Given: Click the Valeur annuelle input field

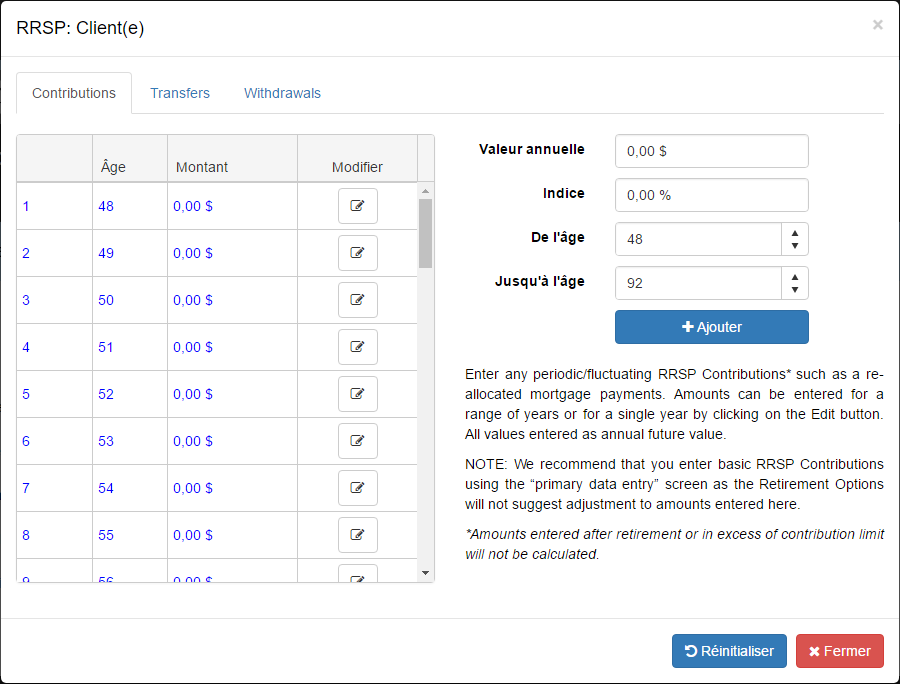Looking at the screenshot, I should pyautogui.click(x=711, y=151).
